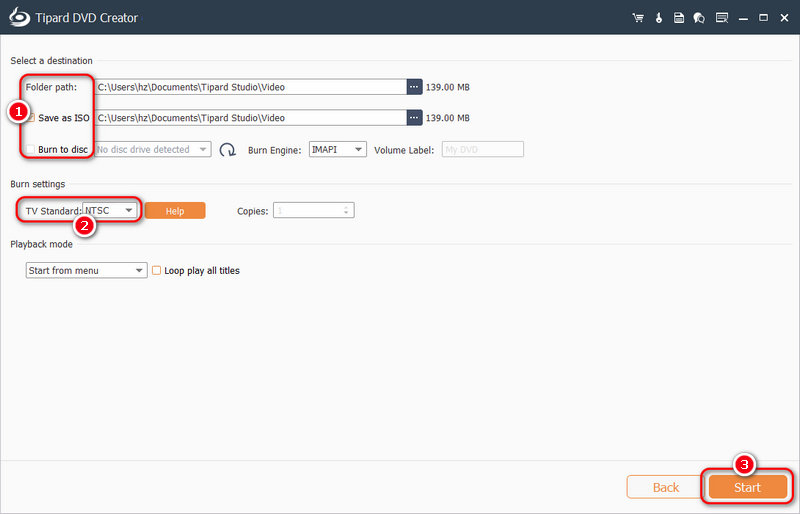
Task: Maximize the Tipard DVD Creator window
Action: [763, 18]
